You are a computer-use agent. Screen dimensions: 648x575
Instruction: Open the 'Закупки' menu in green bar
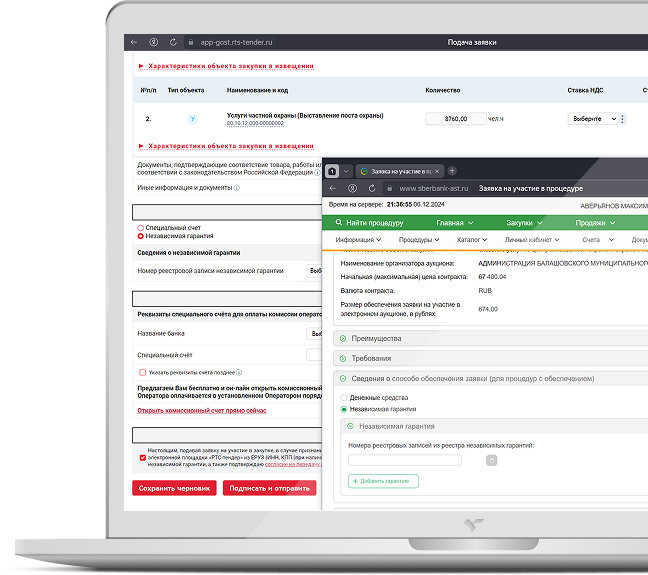click(x=524, y=223)
